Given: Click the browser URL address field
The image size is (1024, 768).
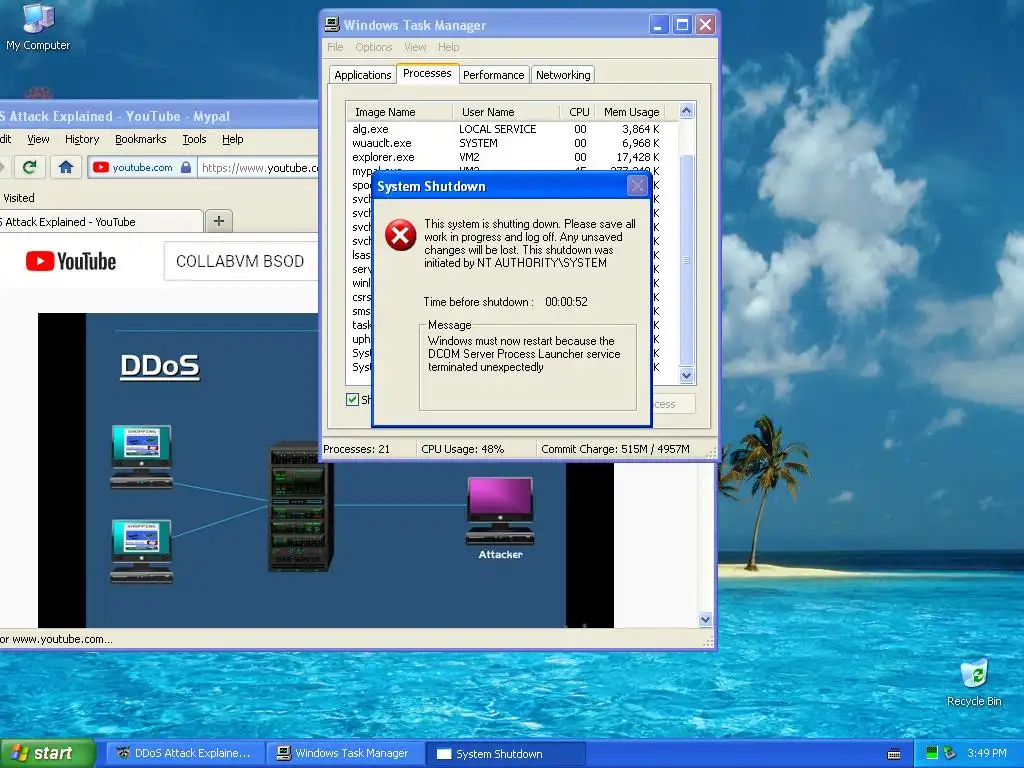Looking at the screenshot, I should [x=259, y=168].
